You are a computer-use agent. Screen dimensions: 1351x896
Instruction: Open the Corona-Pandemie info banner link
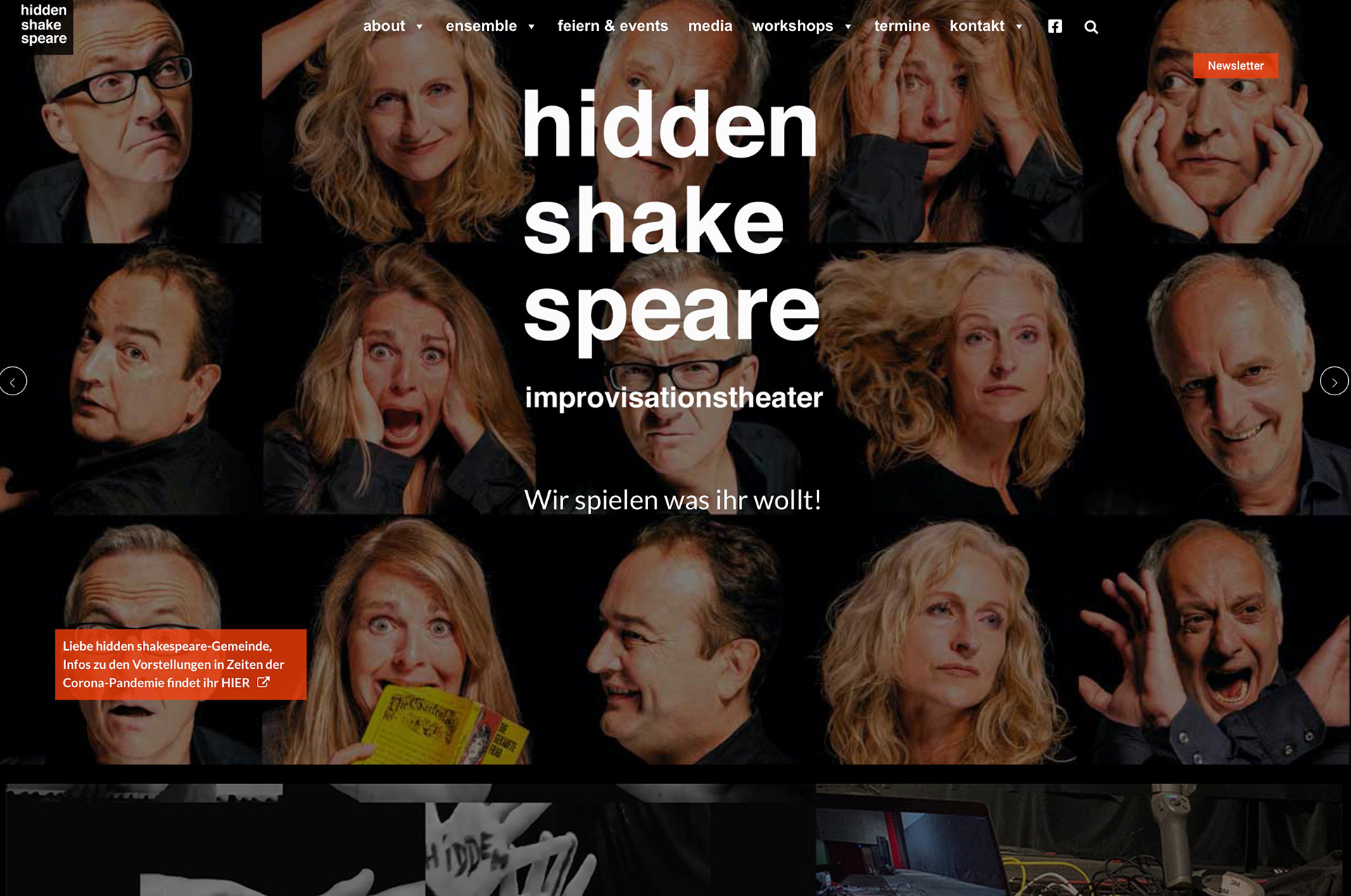click(x=181, y=664)
